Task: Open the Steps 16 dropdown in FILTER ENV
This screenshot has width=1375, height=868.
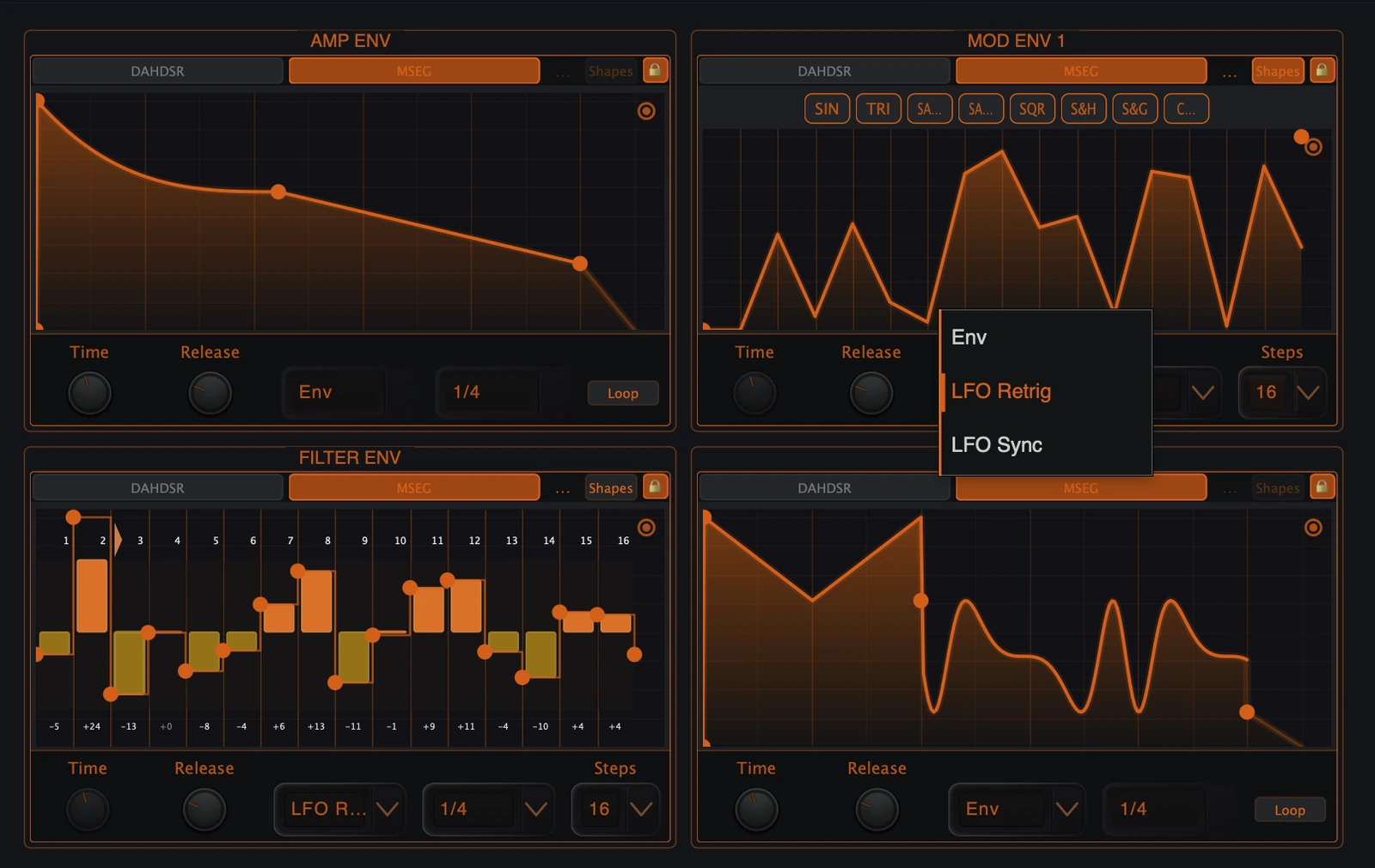Action: (615, 809)
